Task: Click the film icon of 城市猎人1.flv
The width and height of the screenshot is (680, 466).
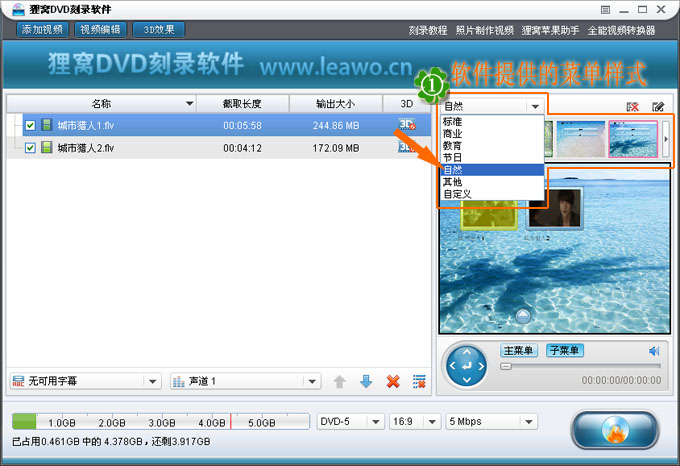Action: pos(46,125)
